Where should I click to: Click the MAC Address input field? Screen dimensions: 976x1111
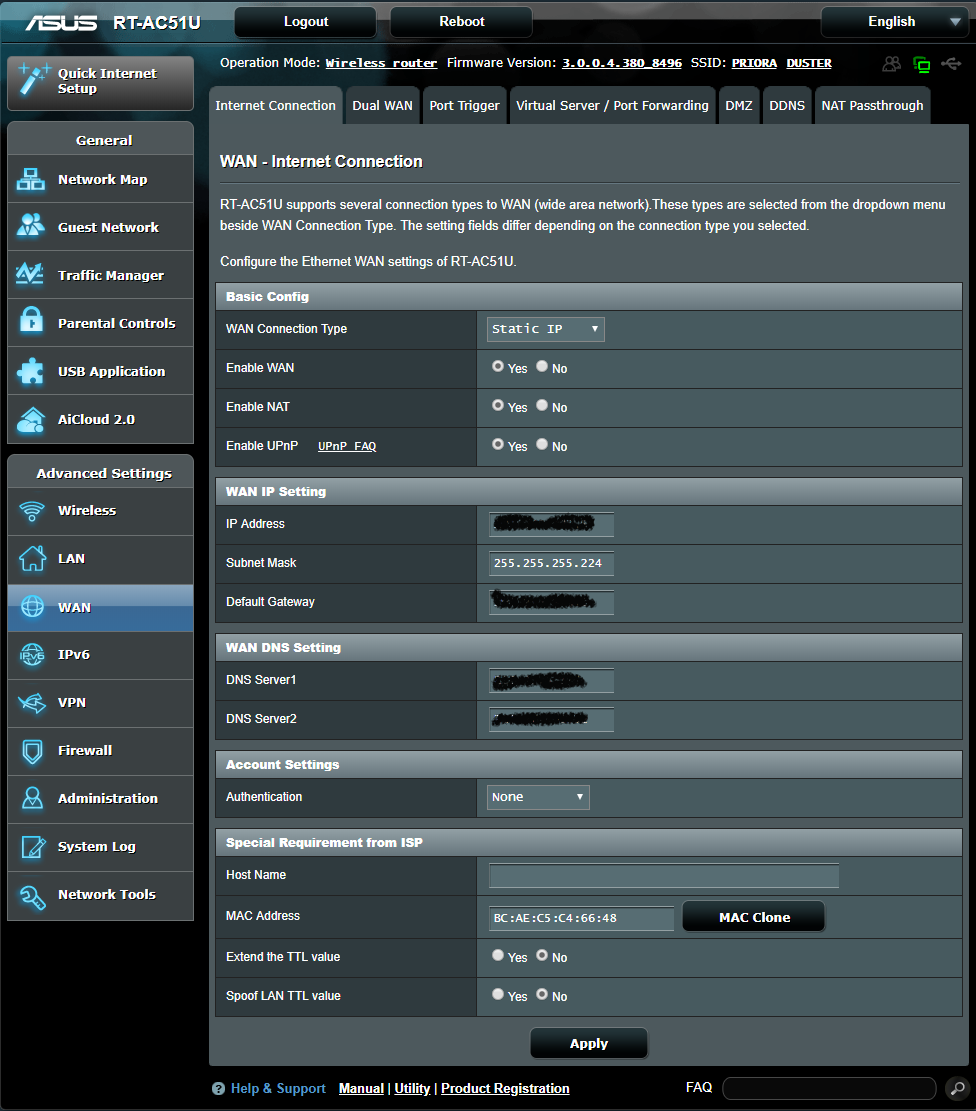581,918
